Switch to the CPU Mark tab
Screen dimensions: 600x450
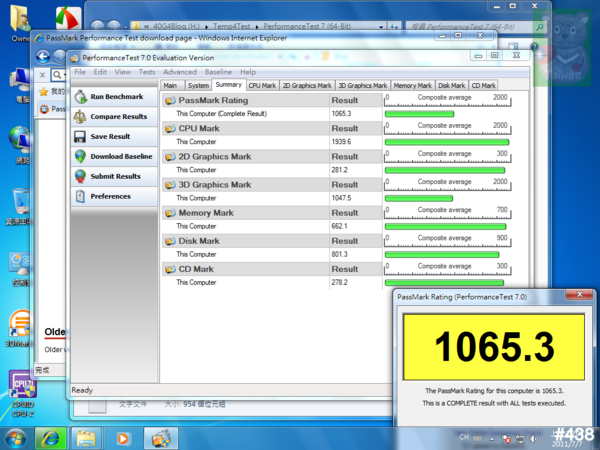tap(262, 86)
